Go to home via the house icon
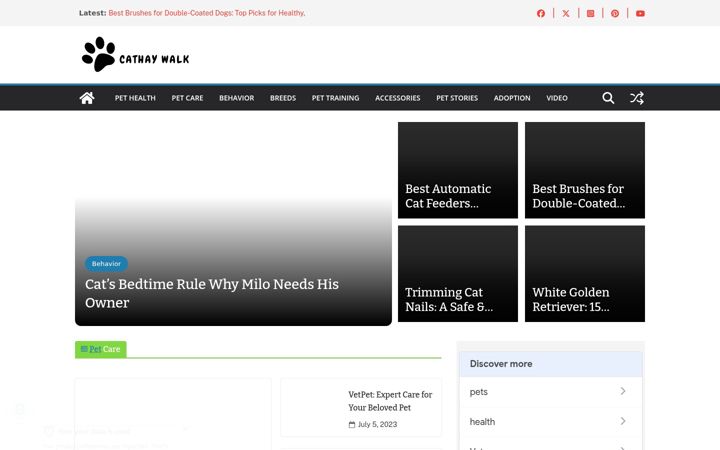The image size is (720, 450). point(87,98)
